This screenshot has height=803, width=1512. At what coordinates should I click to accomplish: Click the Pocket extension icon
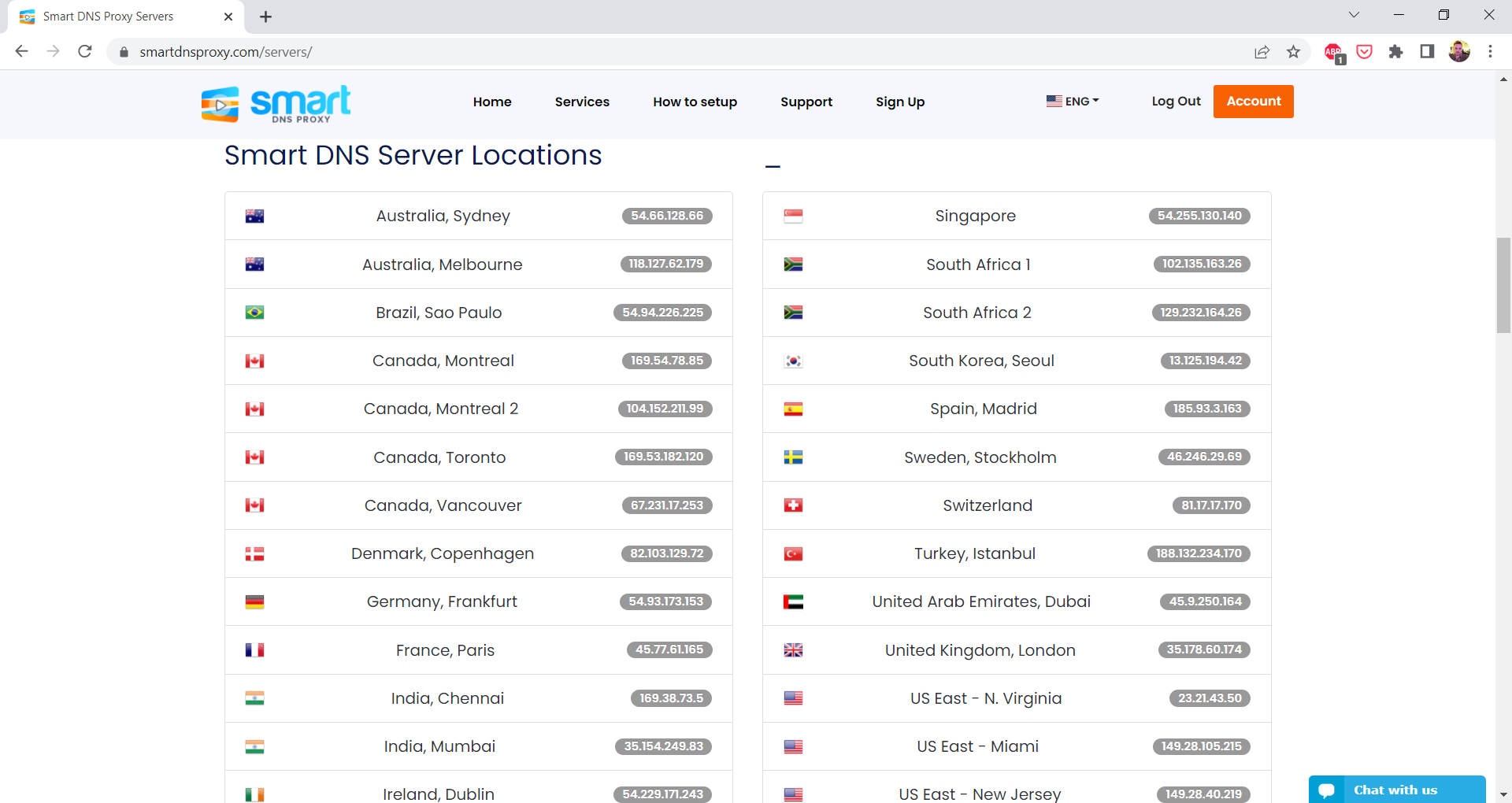click(1365, 52)
